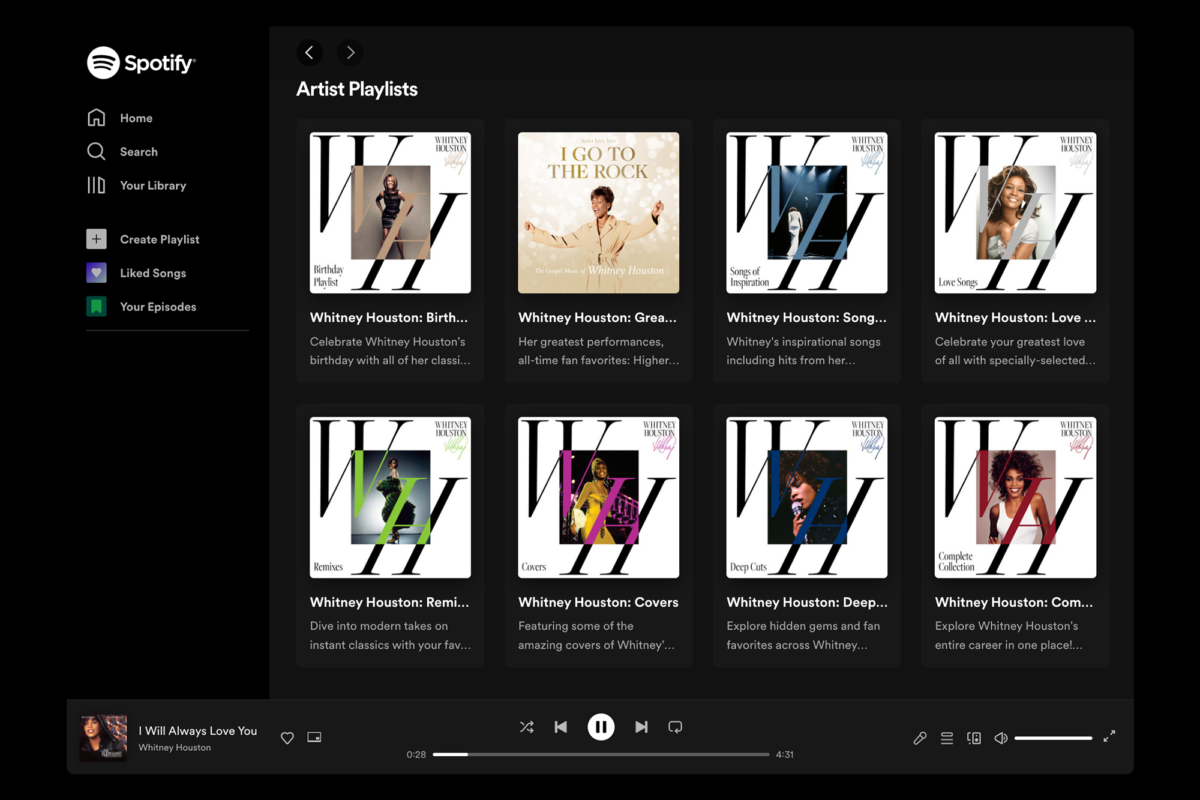Click the 'Whitney Houston: Covers' title
Viewport: 1200px width, 800px height.
click(x=598, y=602)
